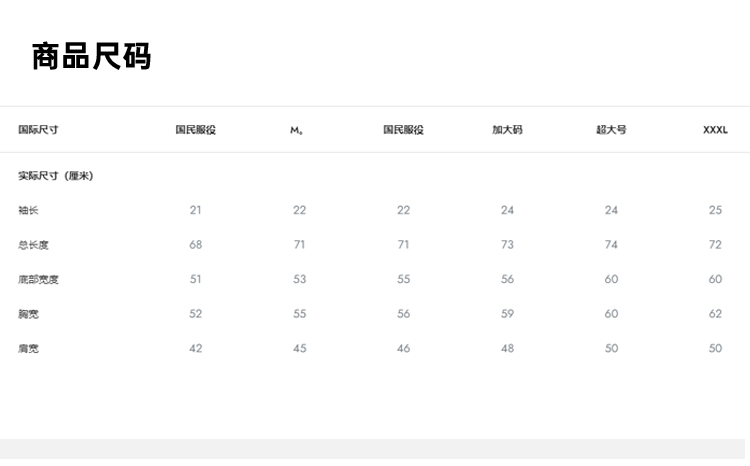Click the "M" size column header

pos(296,131)
